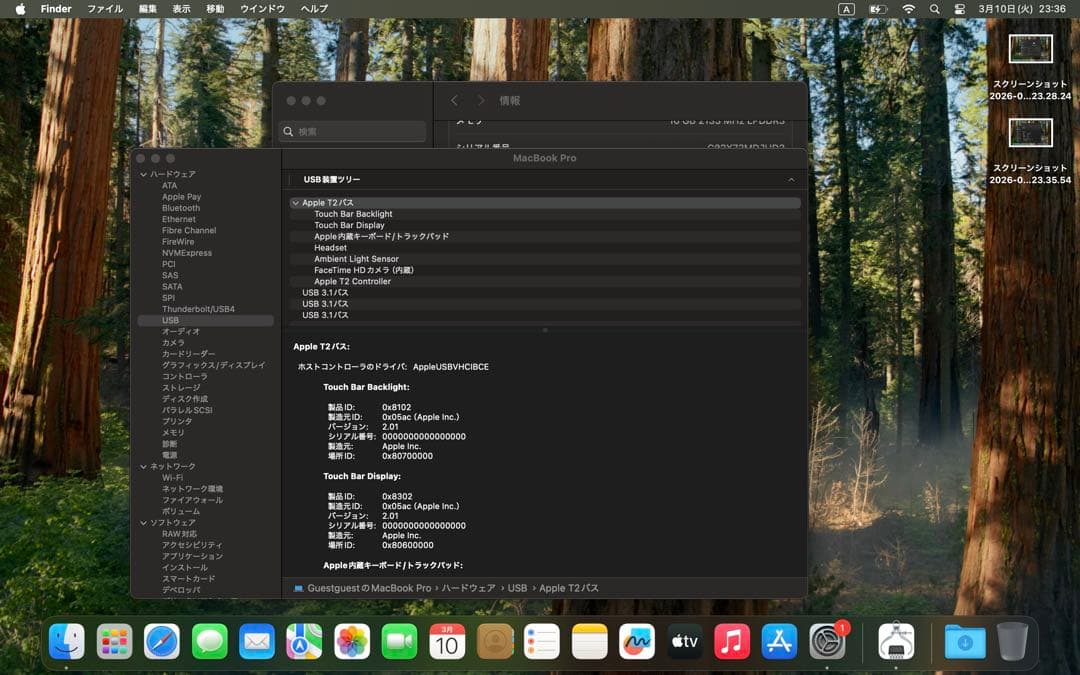Open Launchpad in the Dock
This screenshot has height=675, width=1080.
(x=114, y=641)
